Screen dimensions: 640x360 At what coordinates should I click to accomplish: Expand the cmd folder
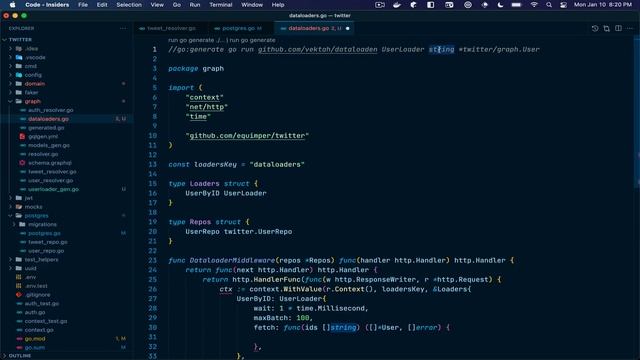(x=11, y=66)
